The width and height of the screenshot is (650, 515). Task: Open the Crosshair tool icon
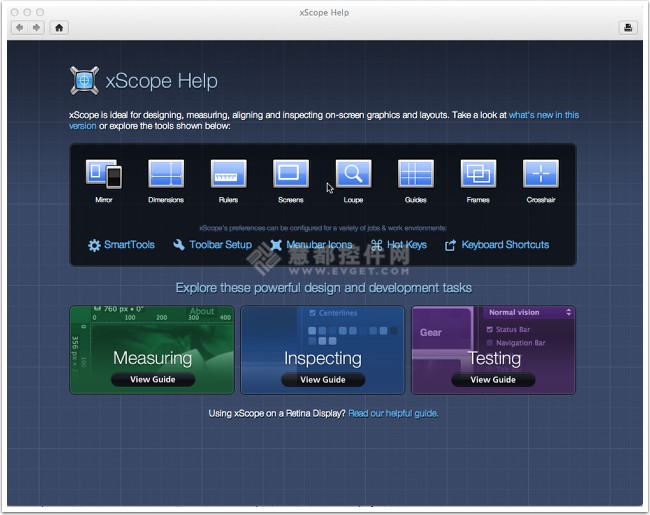[541, 174]
